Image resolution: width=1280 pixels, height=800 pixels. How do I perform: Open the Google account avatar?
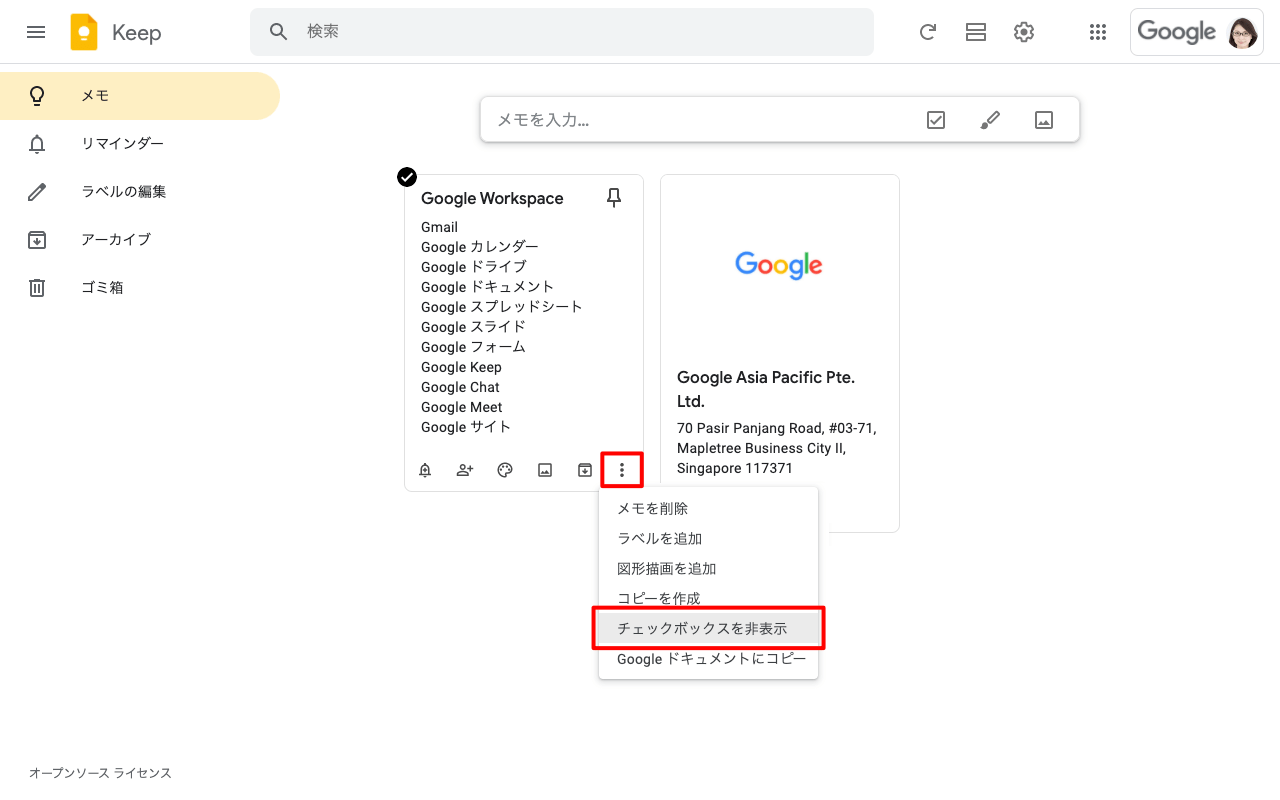point(1243,32)
